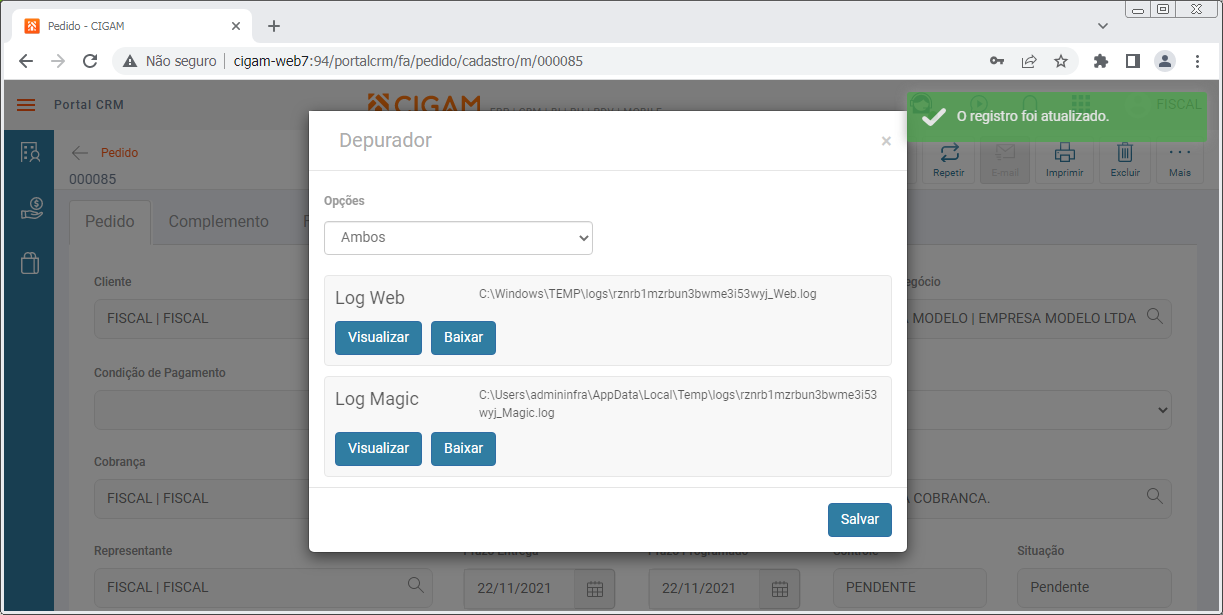
Task: Click the Cobrança field FISCAL | FISCAL
Action: pos(200,498)
